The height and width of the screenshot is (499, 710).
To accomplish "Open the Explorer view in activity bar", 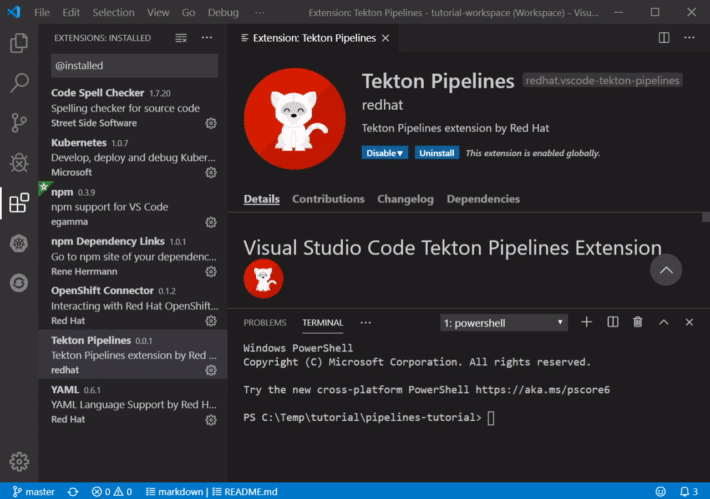I will point(19,43).
